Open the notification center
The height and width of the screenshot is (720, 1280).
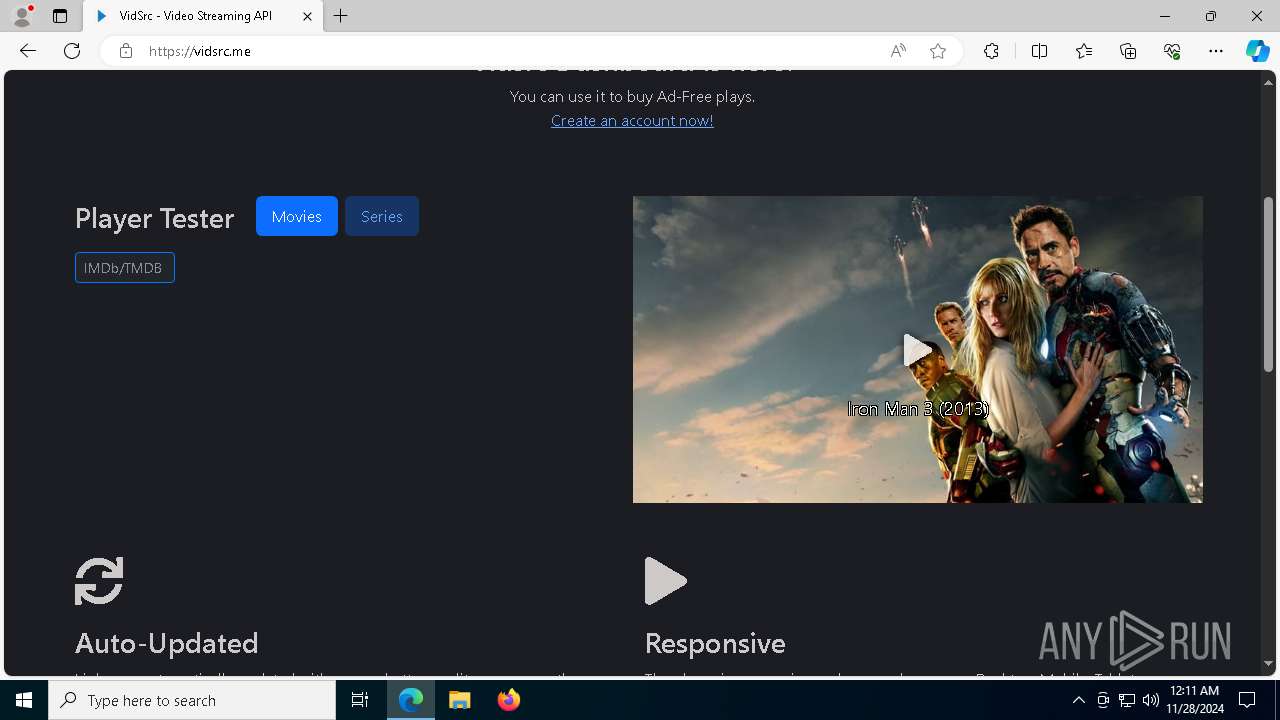(1248, 700)
